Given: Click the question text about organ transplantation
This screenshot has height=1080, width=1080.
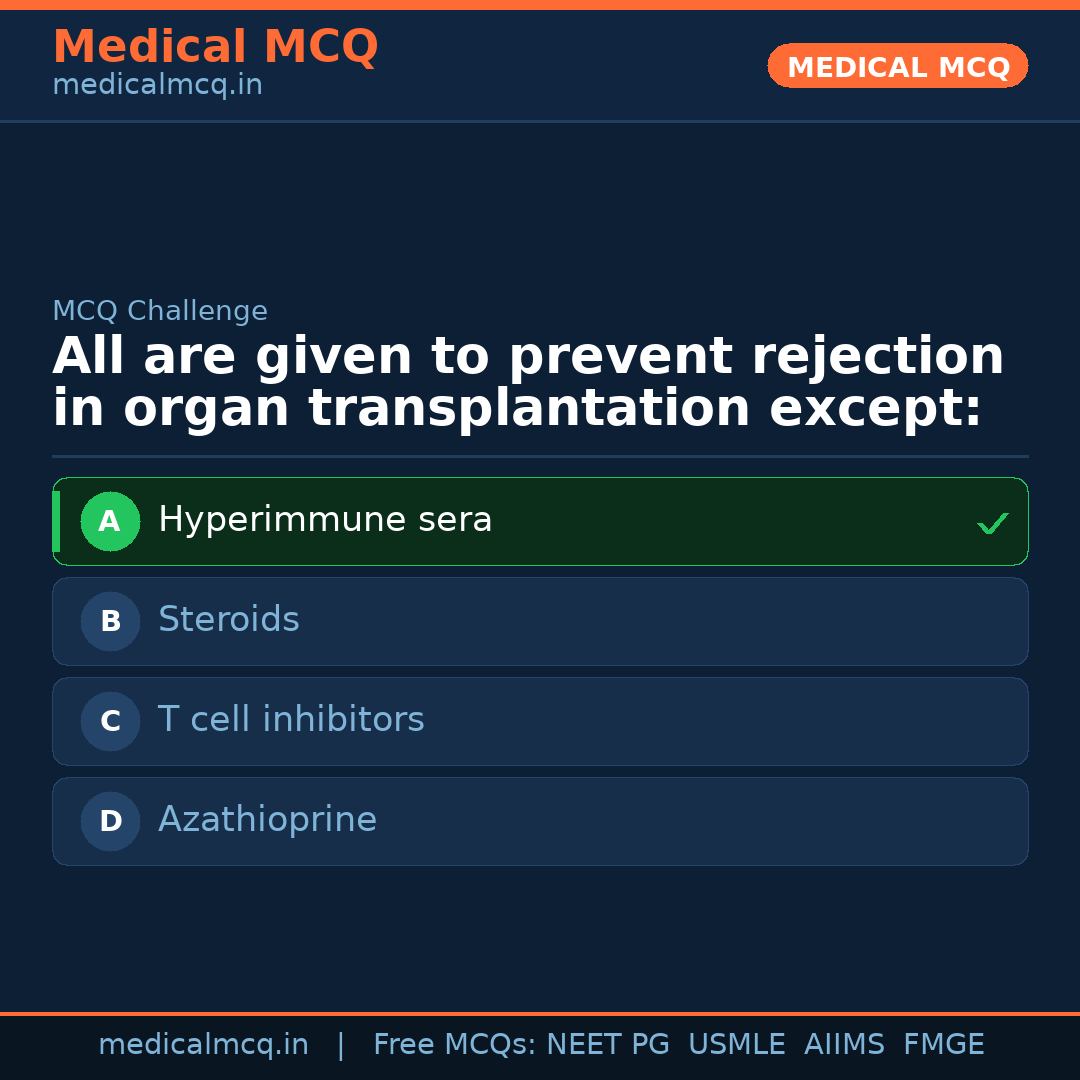Looking at the screenshot, I should (528, 383).
